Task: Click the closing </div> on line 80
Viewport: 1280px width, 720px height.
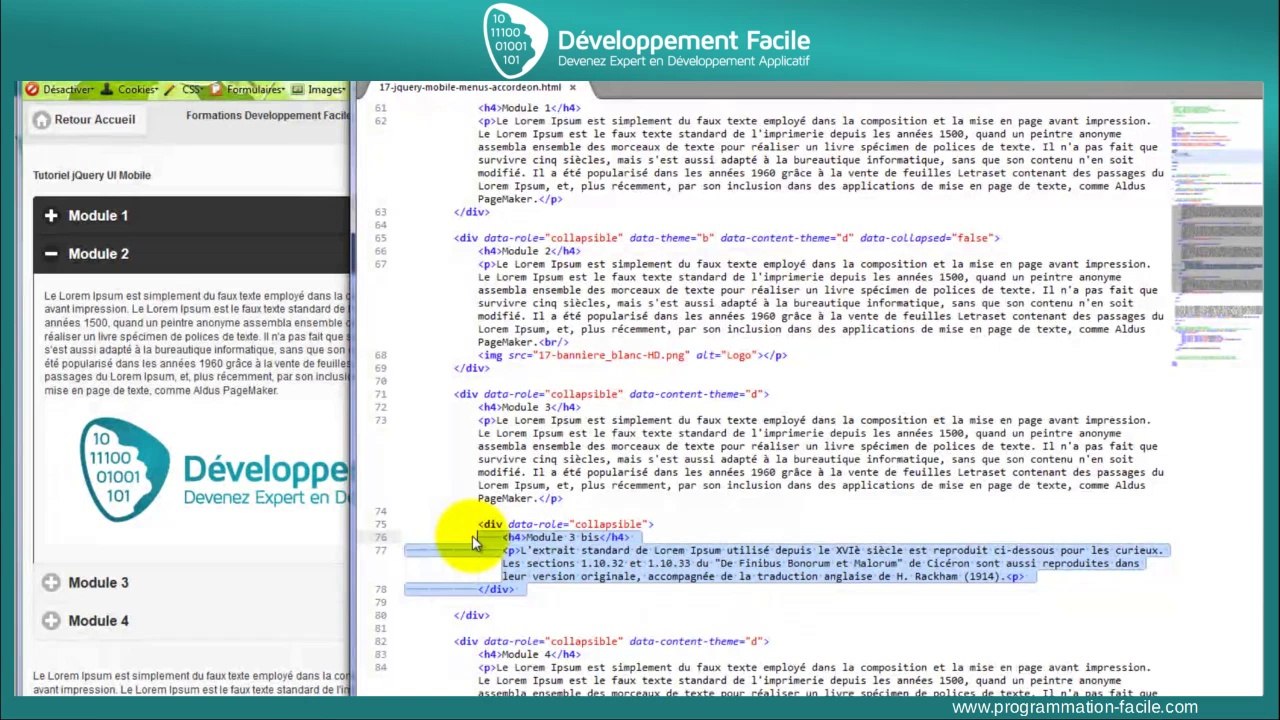Action: click(x=472, y=615)
